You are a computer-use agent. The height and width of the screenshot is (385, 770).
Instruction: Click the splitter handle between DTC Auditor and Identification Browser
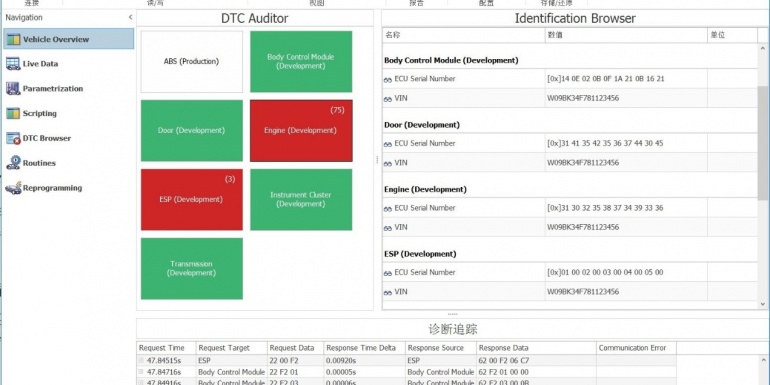coord(377,160)
